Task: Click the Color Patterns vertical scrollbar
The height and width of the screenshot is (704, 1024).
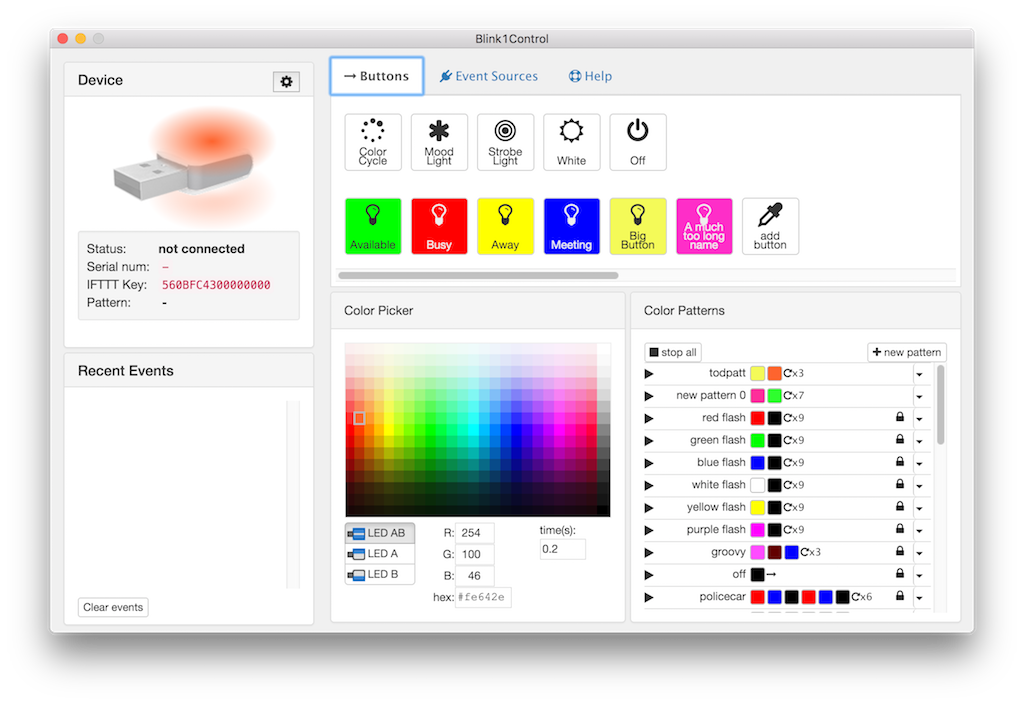Action: tap(940, 405)
